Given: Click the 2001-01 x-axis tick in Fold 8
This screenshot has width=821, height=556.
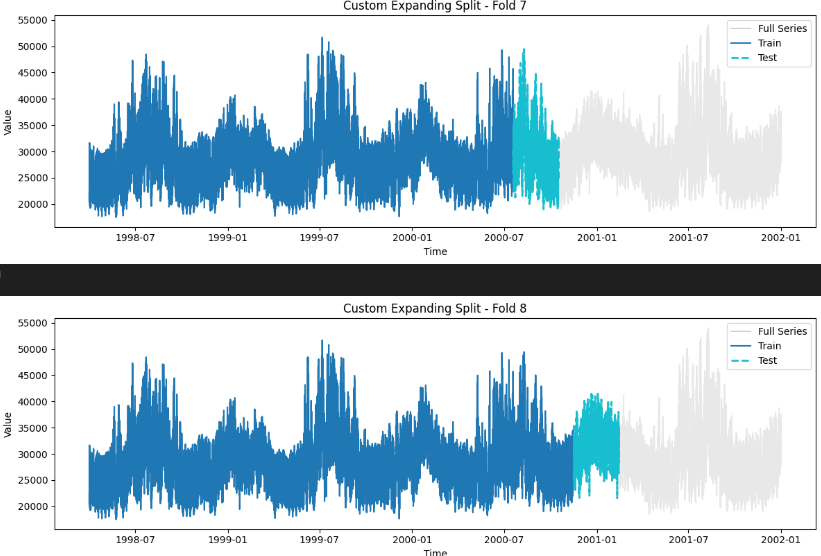Looking at the screenshot, I should pyautogui.click(x=596, y=541).
